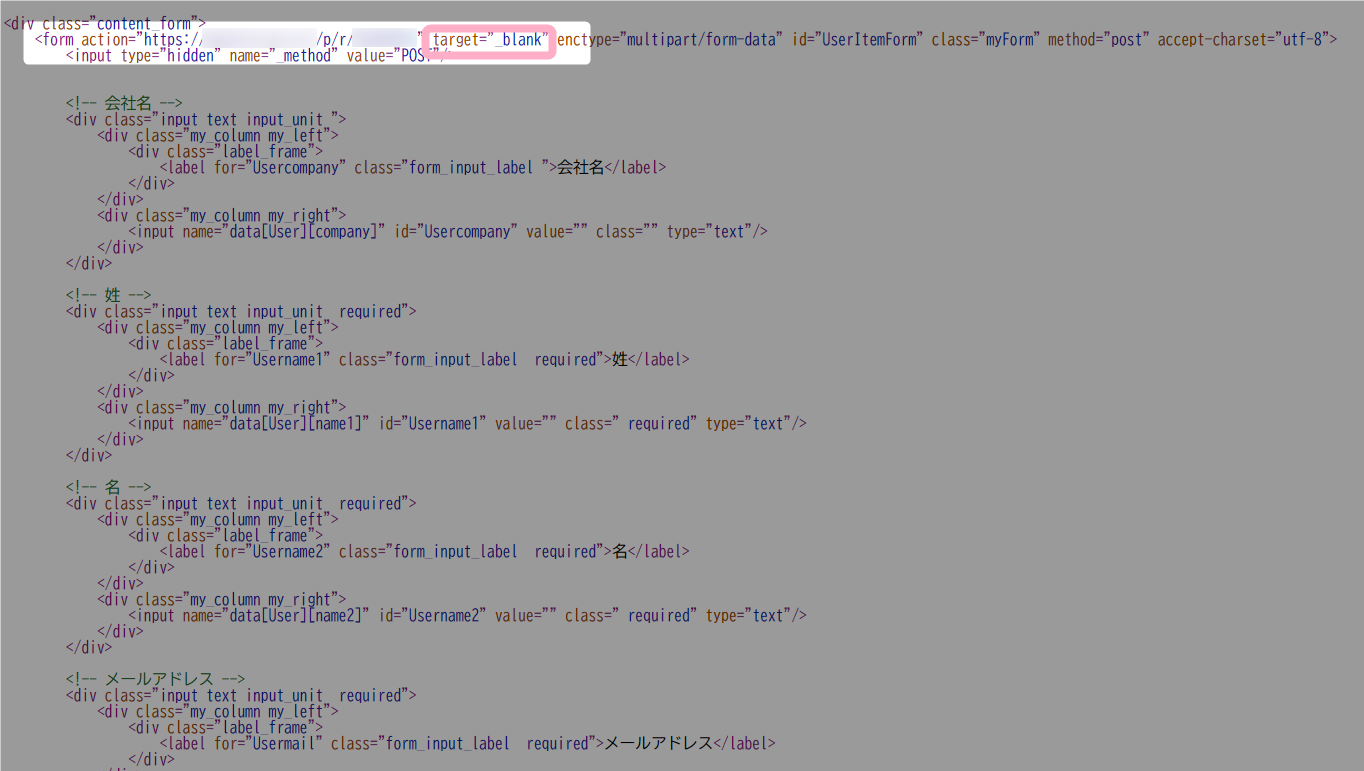Click id="Username2" in the name2 input line
Image resolution: width=1364 pixels, height=771 pixels.
coord(432,616)
